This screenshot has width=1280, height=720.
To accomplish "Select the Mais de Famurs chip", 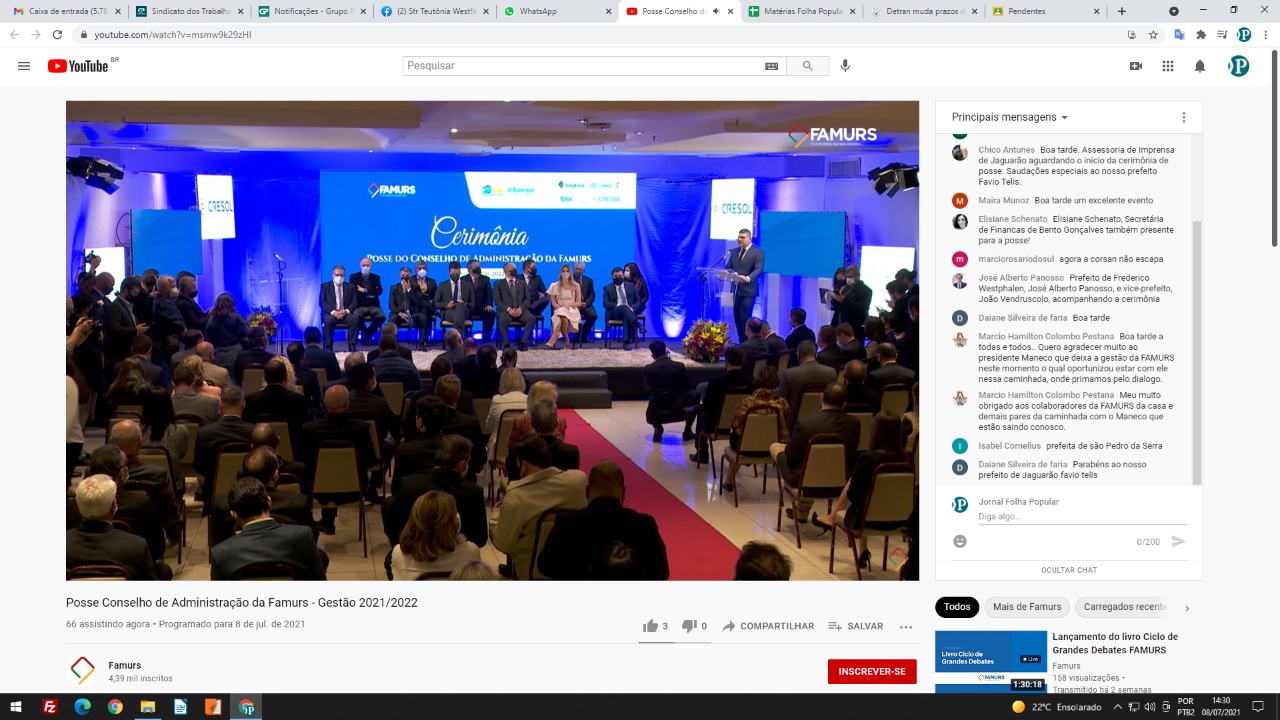I will [x=1027, y=607].
